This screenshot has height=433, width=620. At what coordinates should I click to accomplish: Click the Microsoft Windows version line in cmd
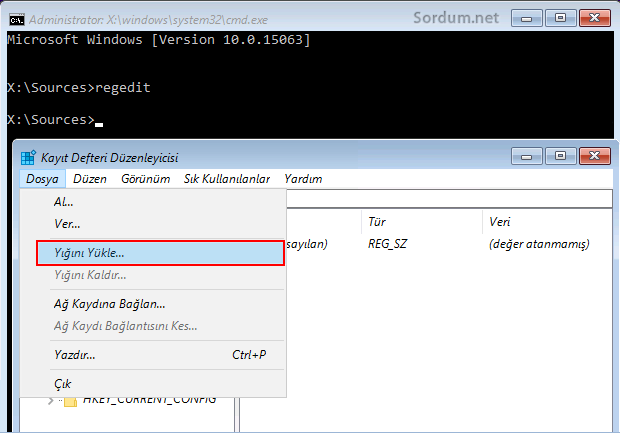pyautogui.click(x=159, y=40)
